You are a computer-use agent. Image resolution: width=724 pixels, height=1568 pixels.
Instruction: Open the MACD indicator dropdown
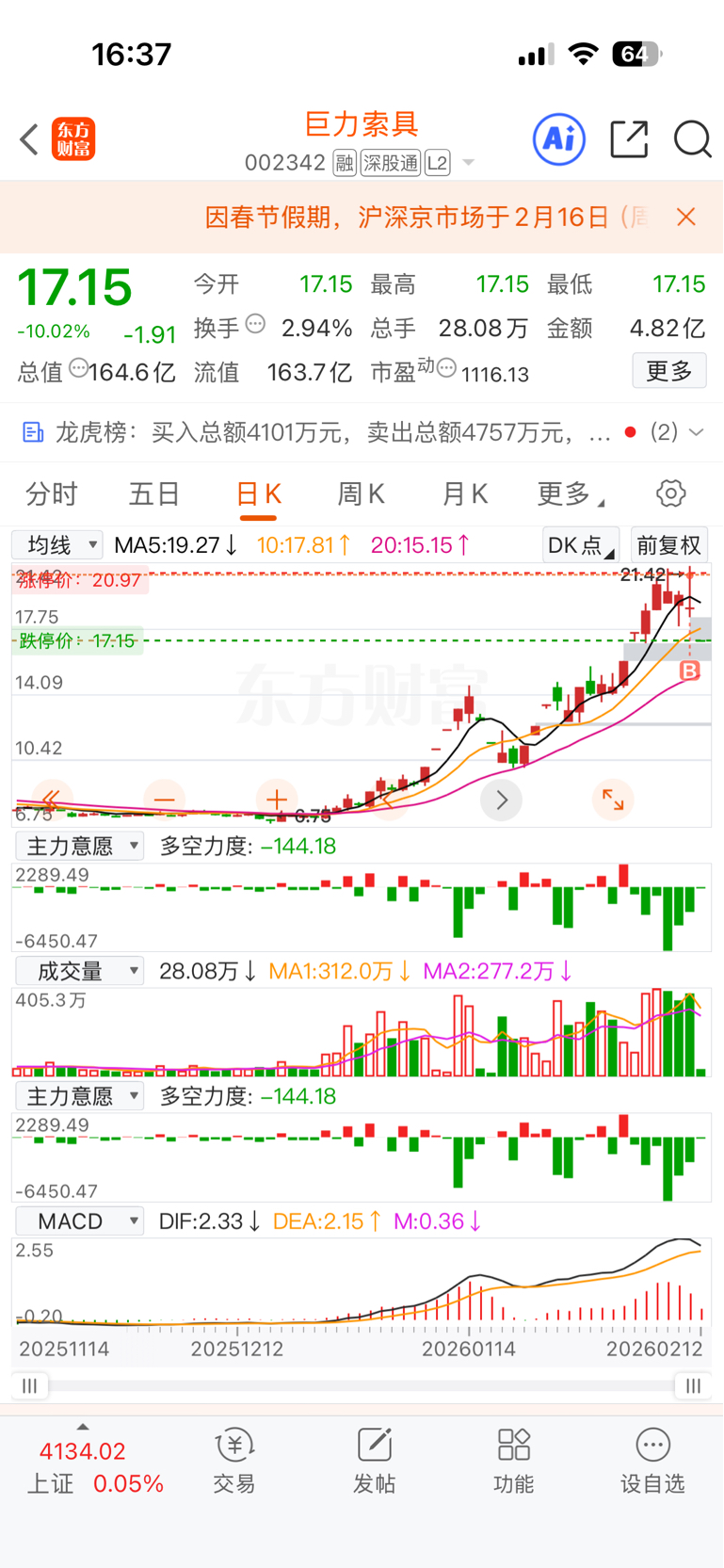coord(79,1221)
